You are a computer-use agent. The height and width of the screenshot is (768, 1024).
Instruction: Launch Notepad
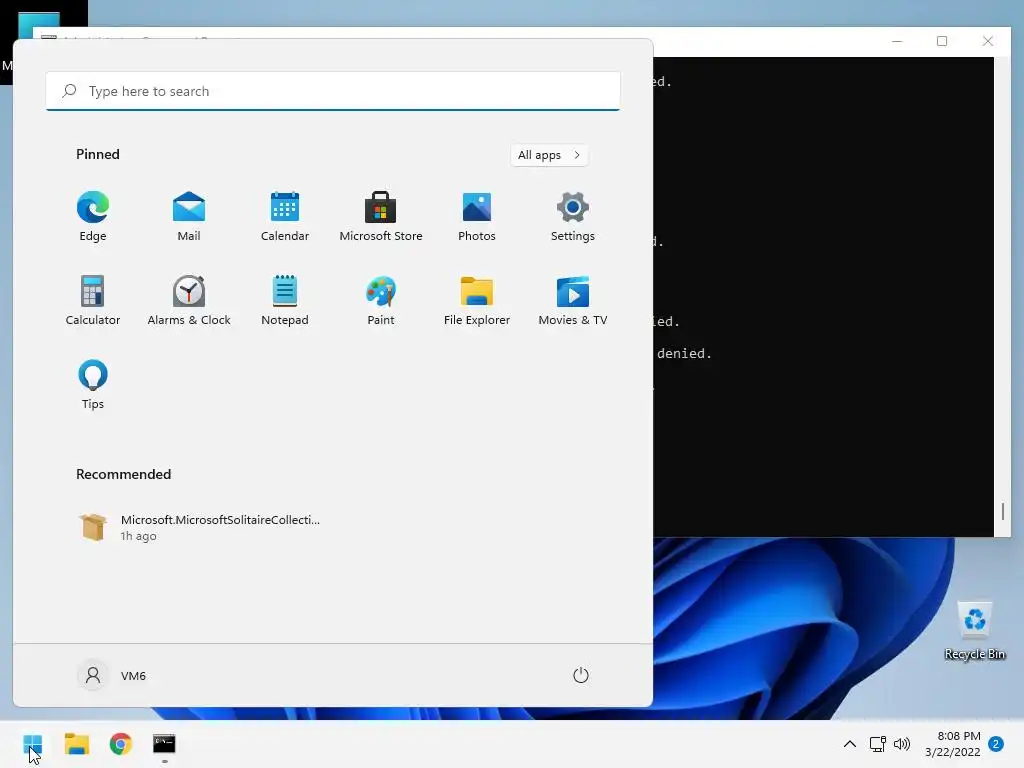[285, 300]
